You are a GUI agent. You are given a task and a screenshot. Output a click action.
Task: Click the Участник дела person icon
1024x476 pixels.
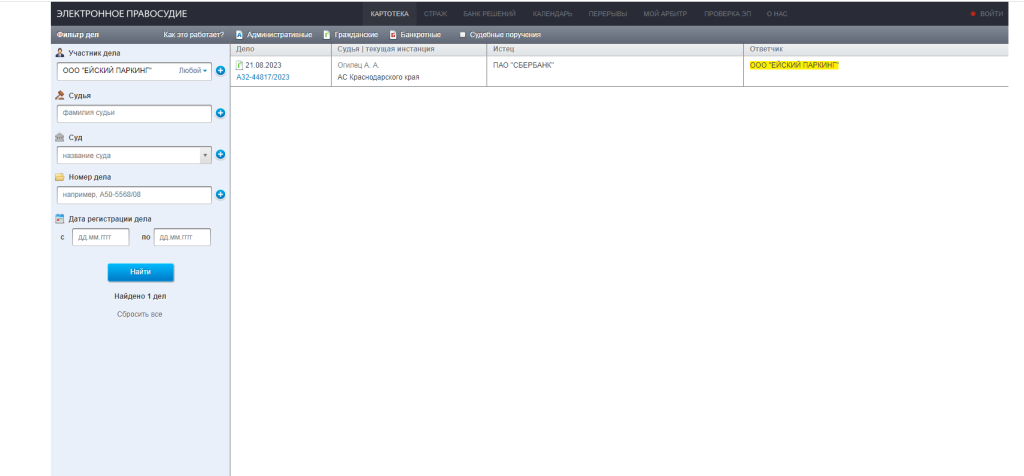click(59, 53)
